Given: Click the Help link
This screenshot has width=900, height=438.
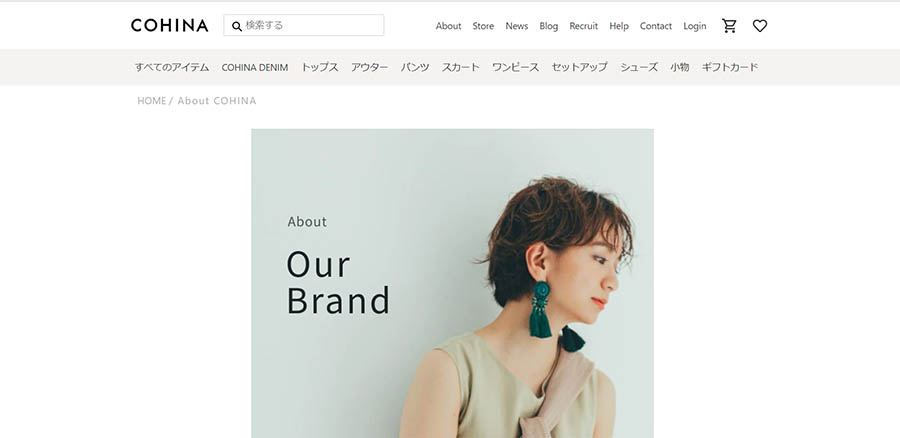Looking at the screenshot, I should click(x=619, y=26).
